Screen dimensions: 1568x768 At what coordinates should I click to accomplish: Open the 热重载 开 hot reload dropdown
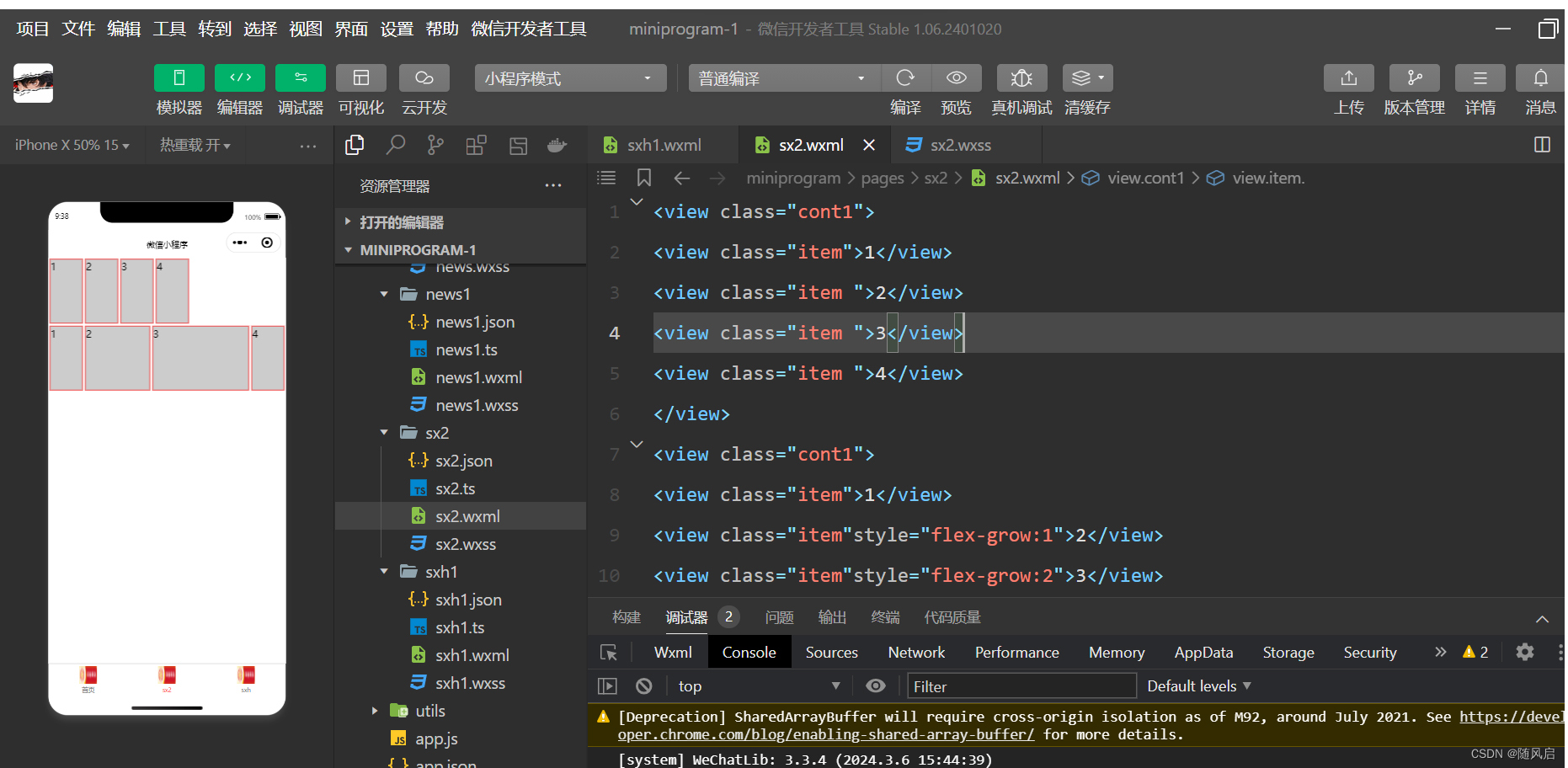(195, 145)
